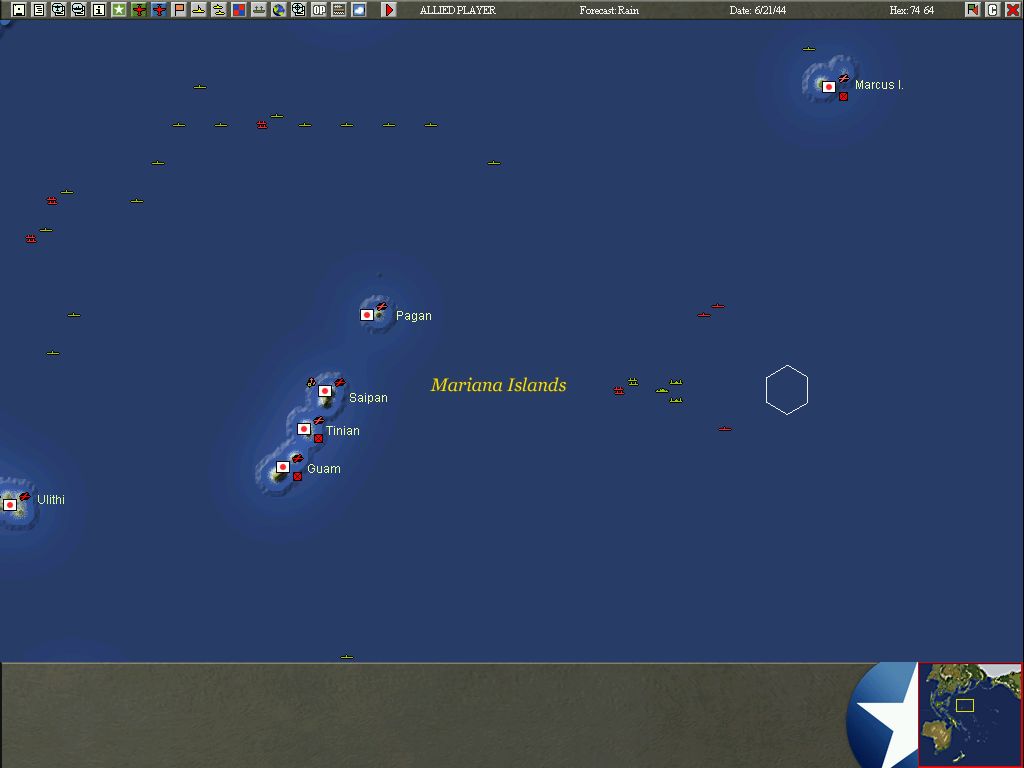This screenshot has height=768, width=1024.
Task: Select the Japanese flag base at Ulithi
Action: click(x=10, y=505)
